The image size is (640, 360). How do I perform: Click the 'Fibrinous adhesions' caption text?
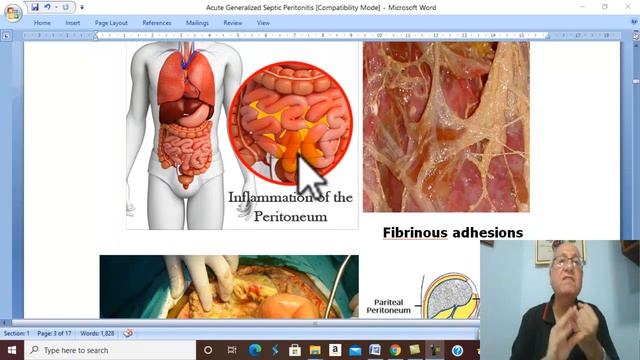[x=453, y=233]
